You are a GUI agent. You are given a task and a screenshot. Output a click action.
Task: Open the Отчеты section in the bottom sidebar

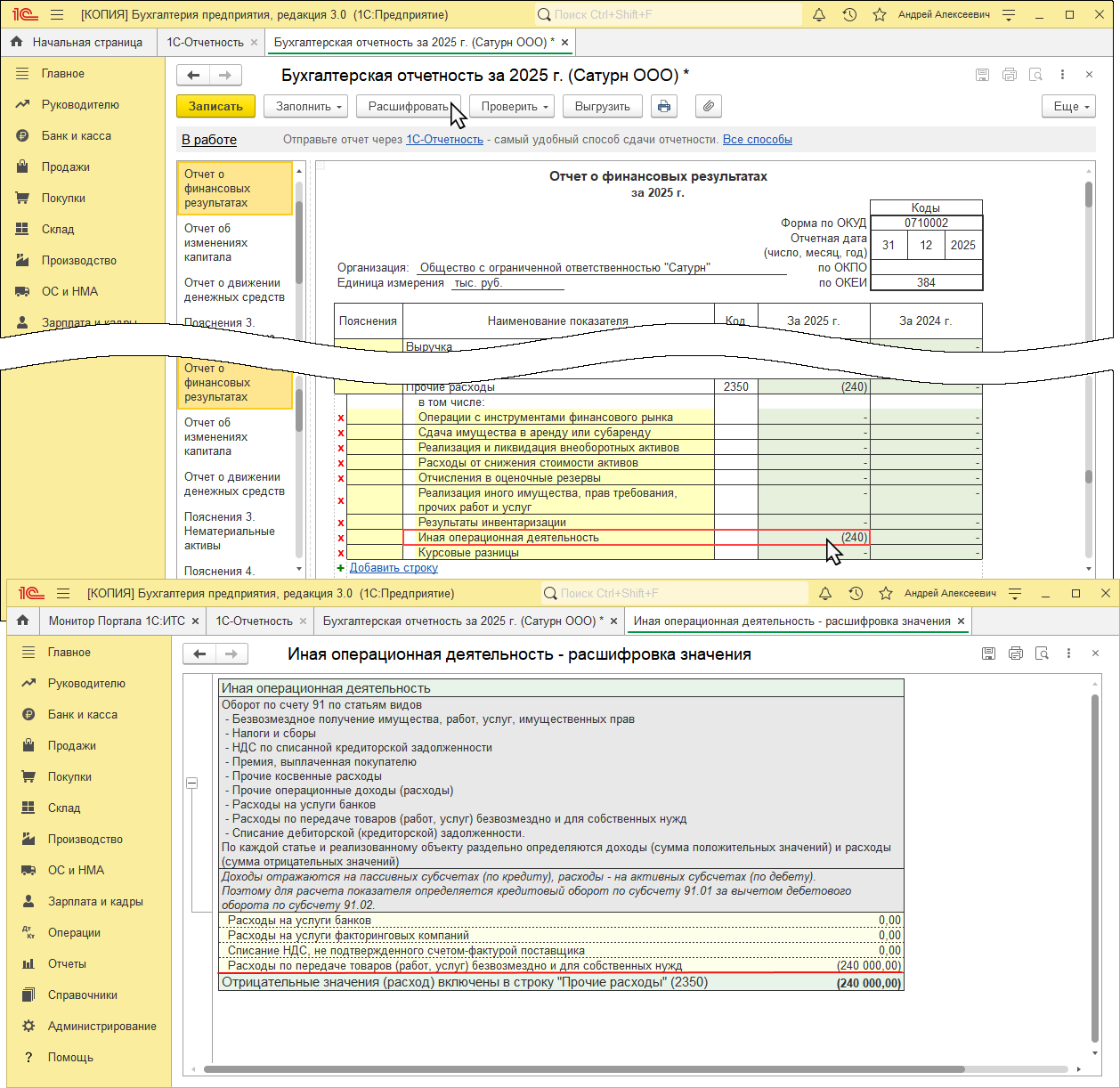[89, 963]
